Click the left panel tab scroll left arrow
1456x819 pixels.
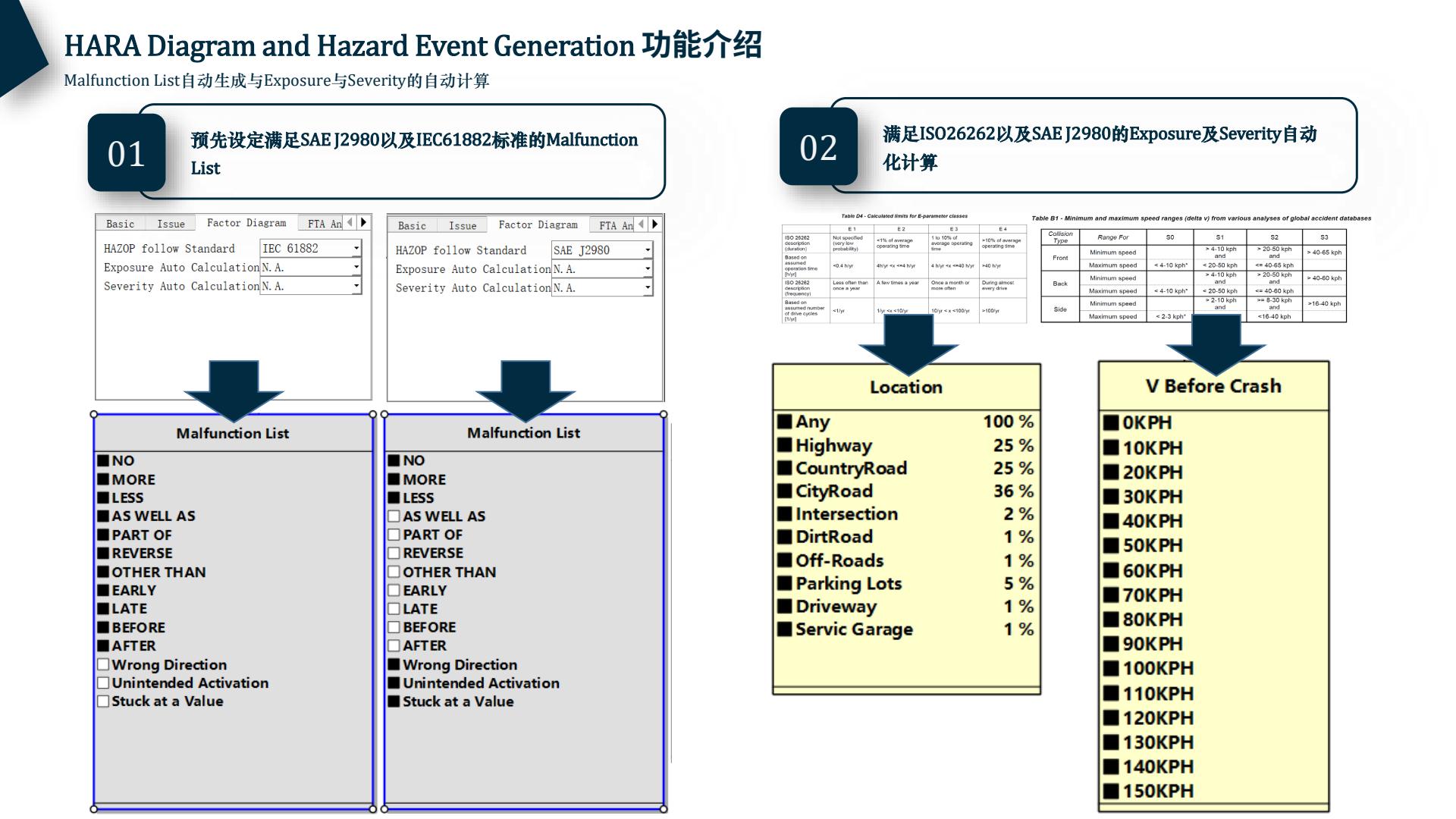point(350,222)
